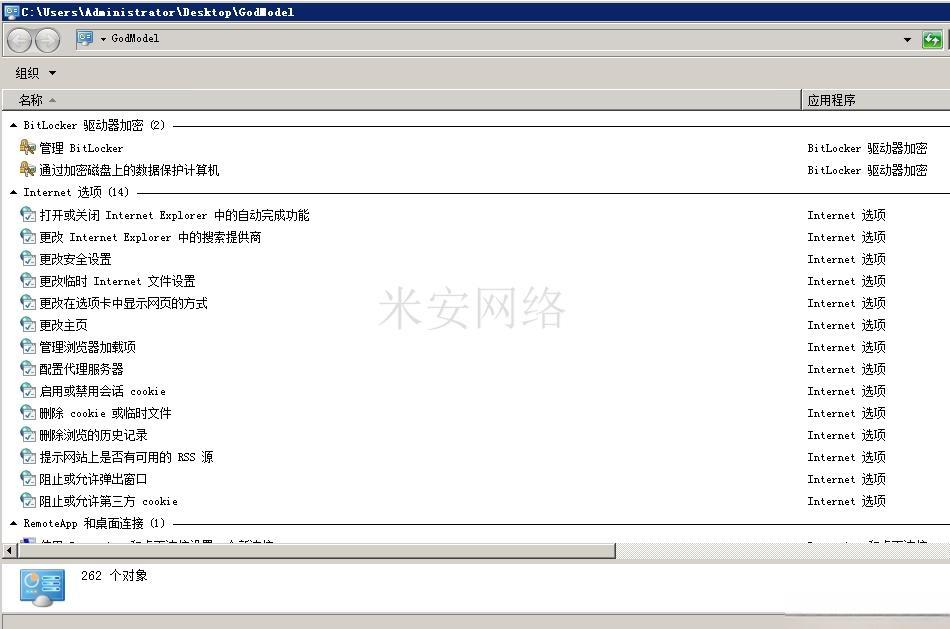
Task: Click the icon for 通过加密磁盘上的数据保护计算机
Action: (28, 170)
